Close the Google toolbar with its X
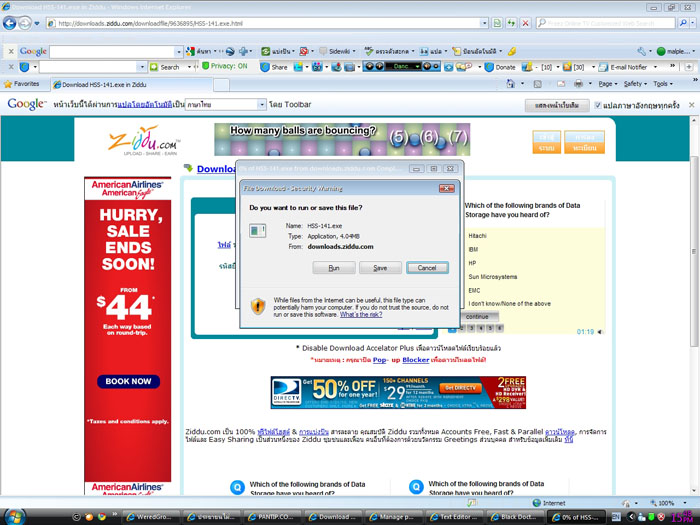Image resolution: width=700 pixels, height=525 pixels. pos(11,51)
